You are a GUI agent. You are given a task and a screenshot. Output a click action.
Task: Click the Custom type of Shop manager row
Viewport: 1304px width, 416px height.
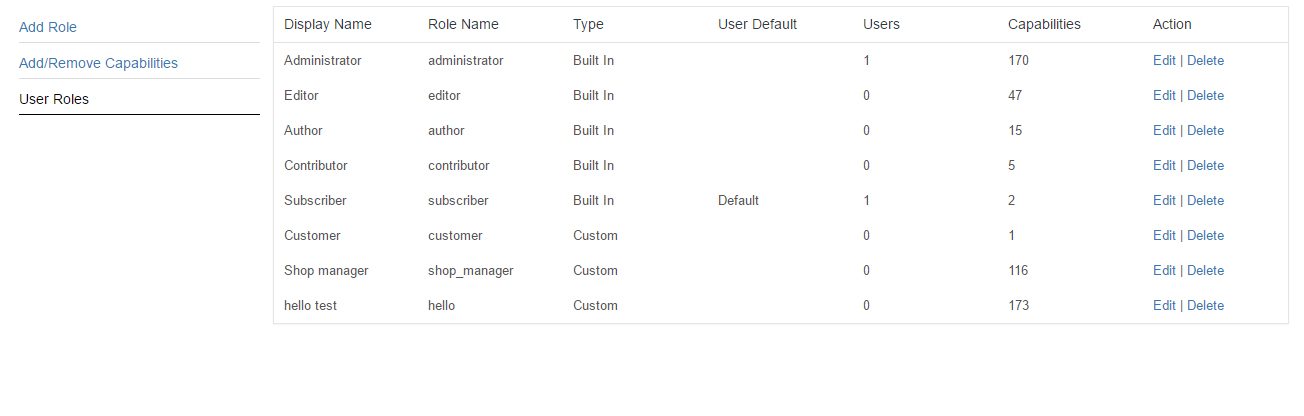(595, 270)
